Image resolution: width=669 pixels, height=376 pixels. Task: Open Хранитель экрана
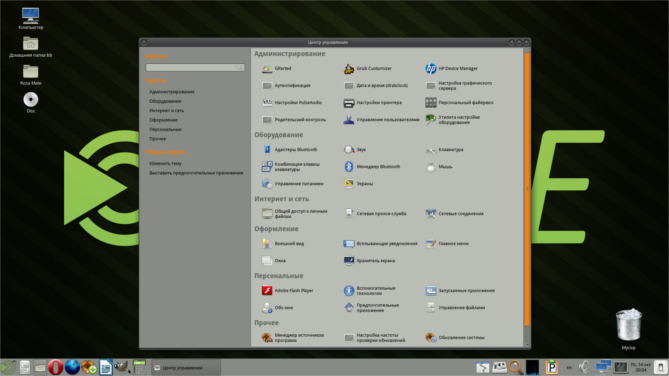coord(369,260)
